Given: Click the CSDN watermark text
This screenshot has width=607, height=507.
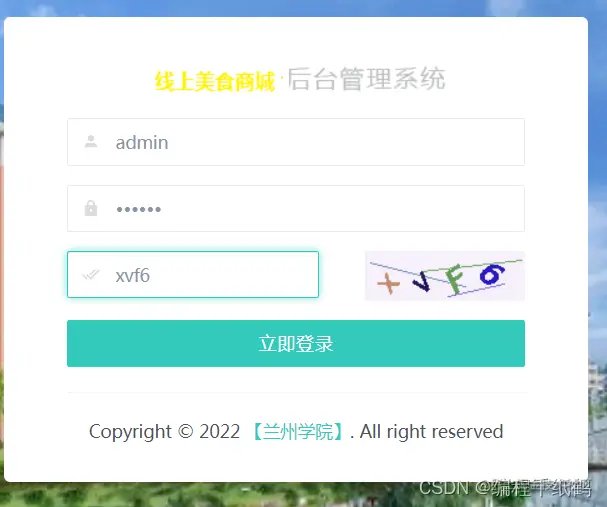Looking at the screenshot, I should [505, 488].
